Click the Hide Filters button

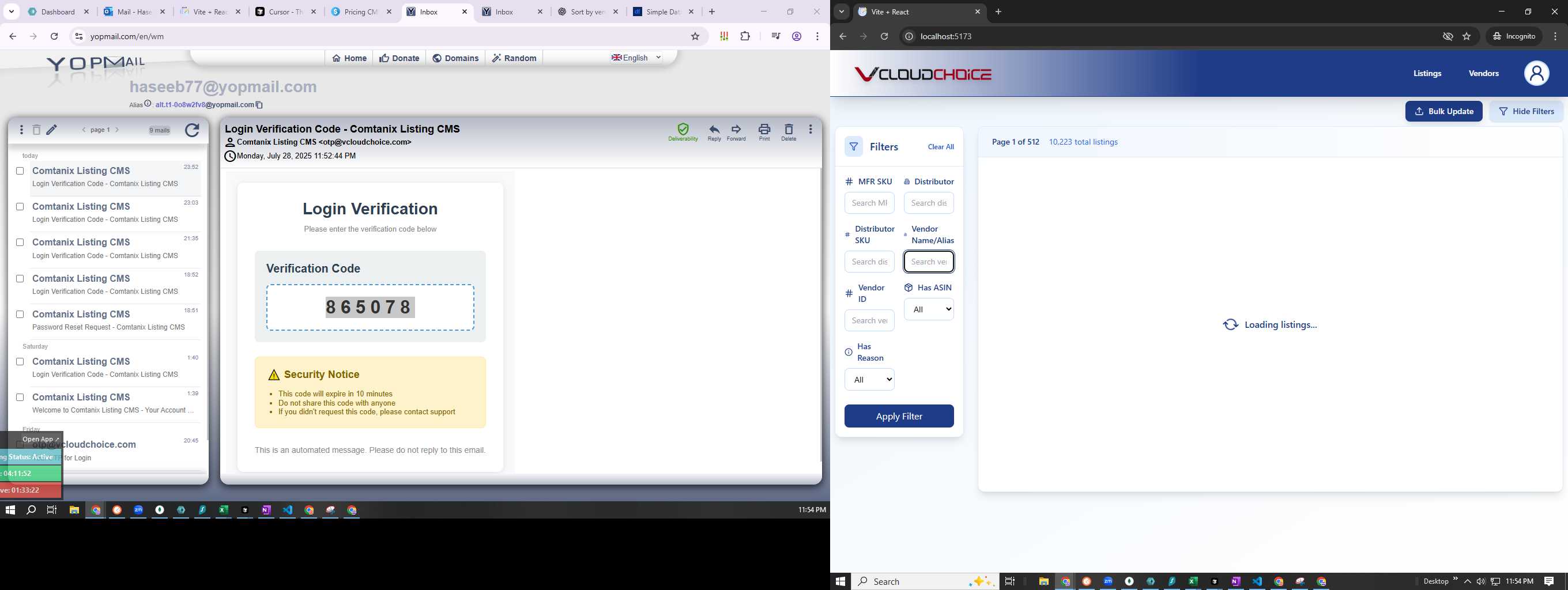1526,111
